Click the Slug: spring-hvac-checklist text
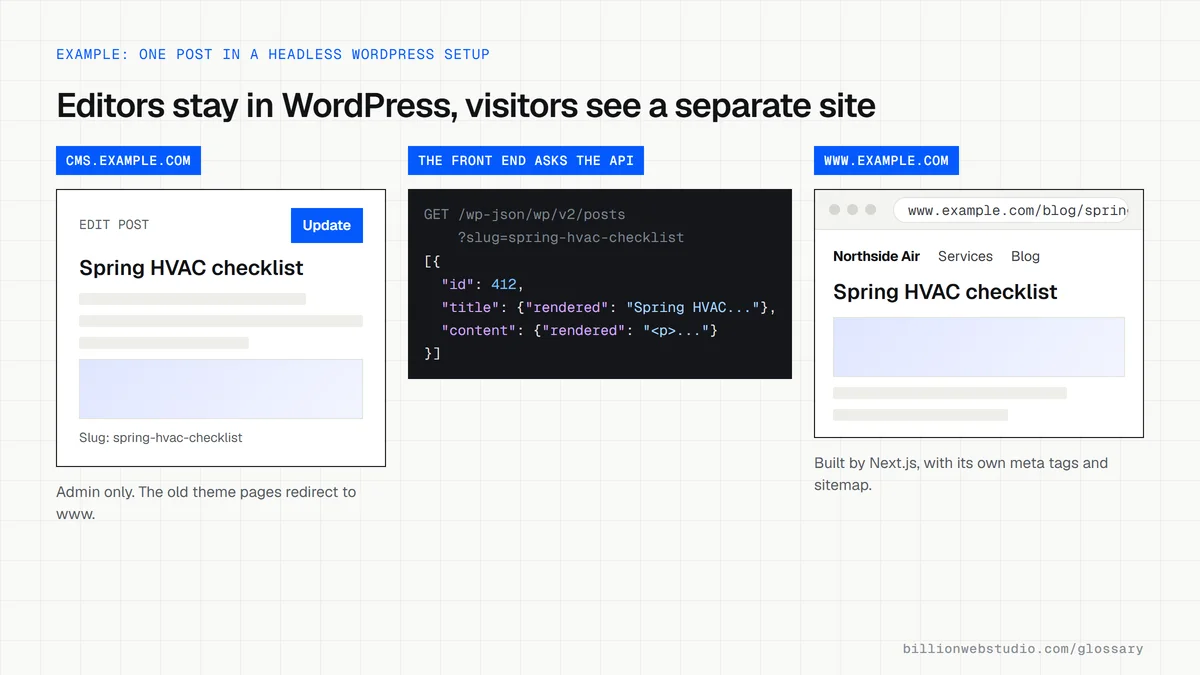 coord(161,437)
